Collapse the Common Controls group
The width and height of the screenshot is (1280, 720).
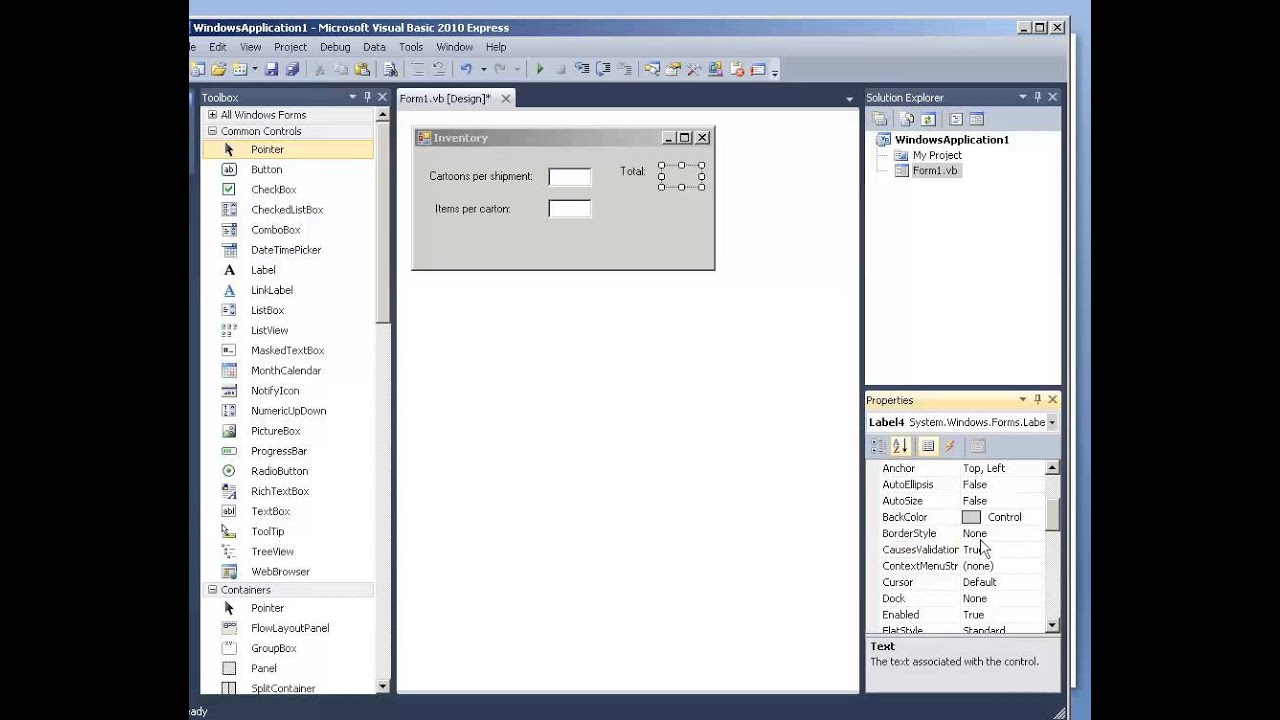pyautogui.click(x=212, y=131)
